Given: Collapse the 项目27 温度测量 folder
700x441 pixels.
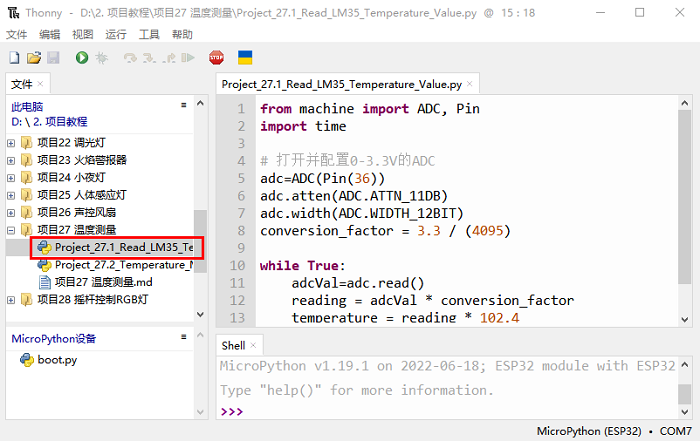Looking at the screenshot, I should coord(11,230).
